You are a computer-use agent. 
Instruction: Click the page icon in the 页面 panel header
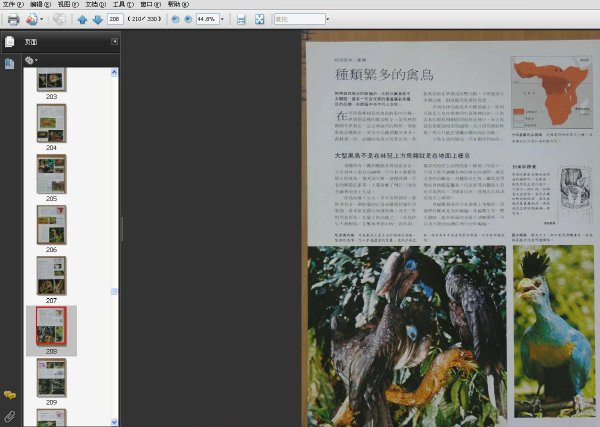pyautogui.click(x=10, y=42)
